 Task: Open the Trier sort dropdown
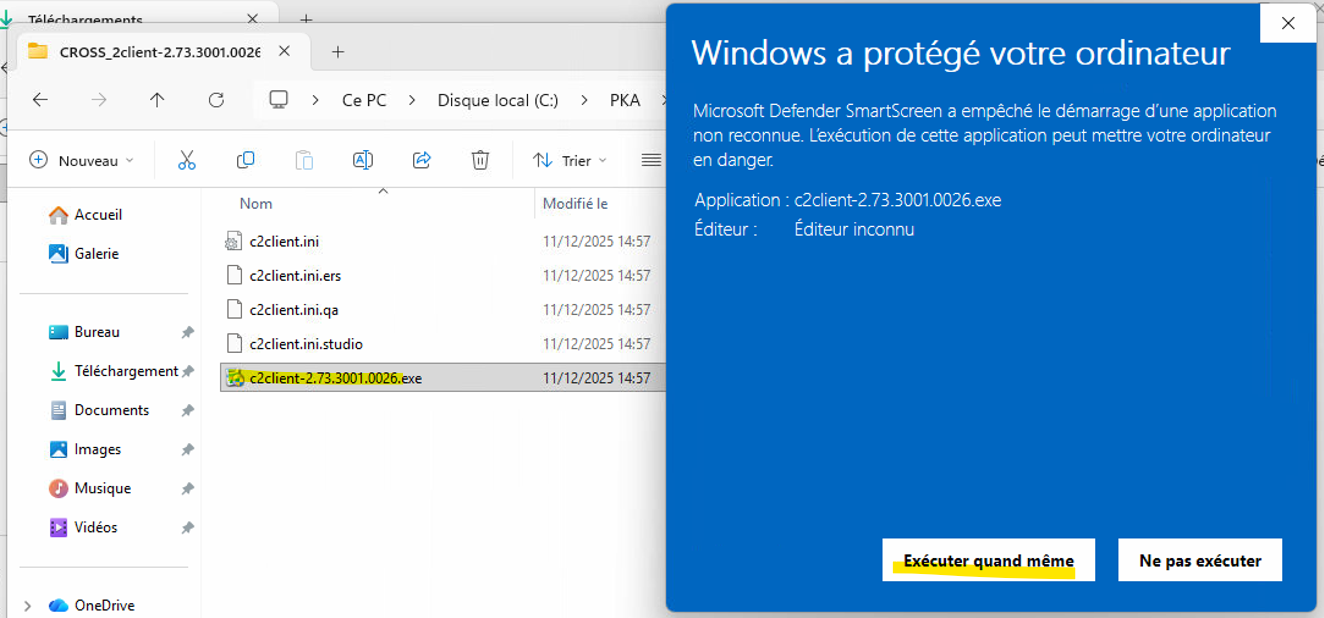click(570, 160)
